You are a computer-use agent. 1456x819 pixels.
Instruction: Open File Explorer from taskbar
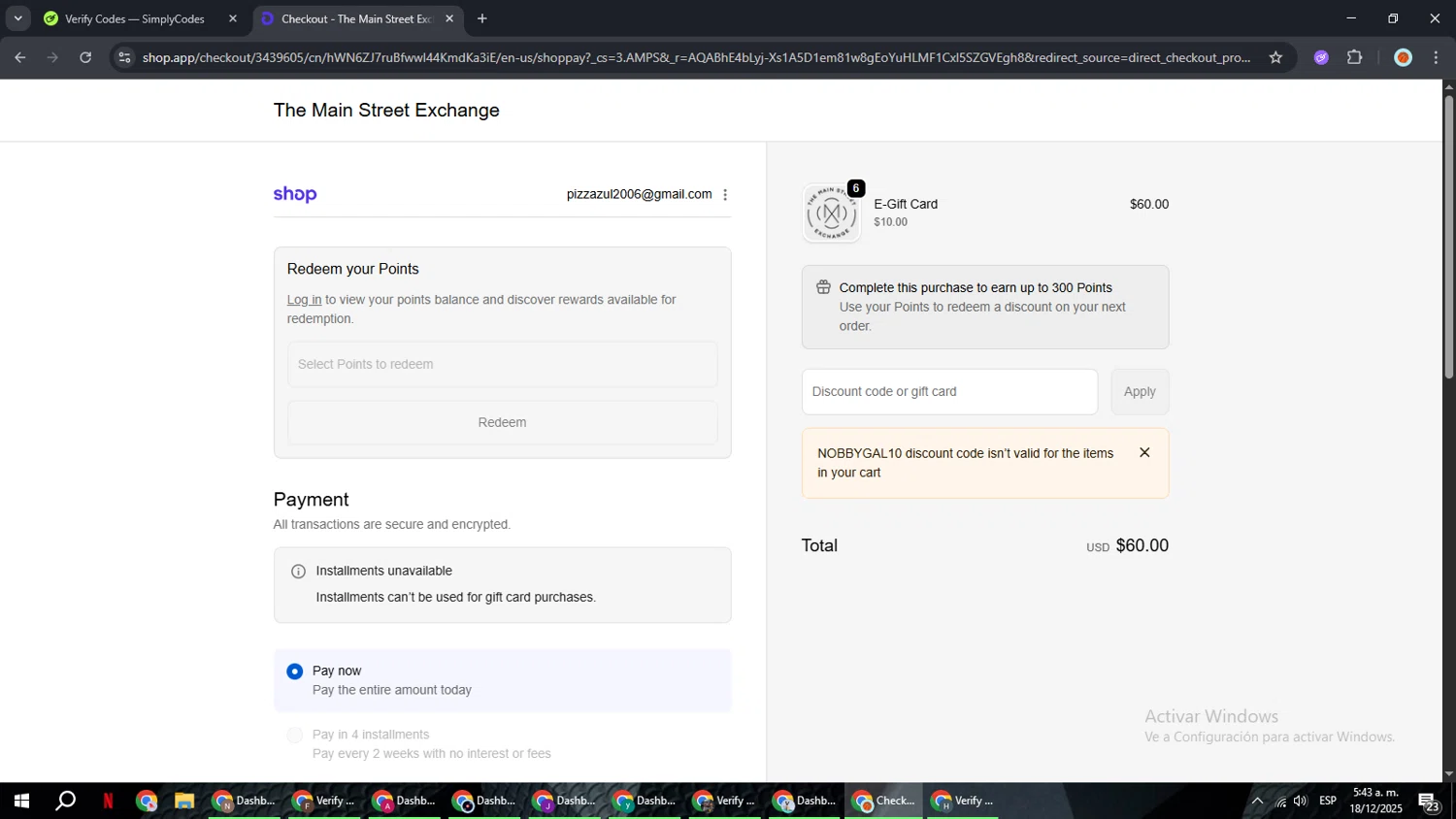point(183,802)
